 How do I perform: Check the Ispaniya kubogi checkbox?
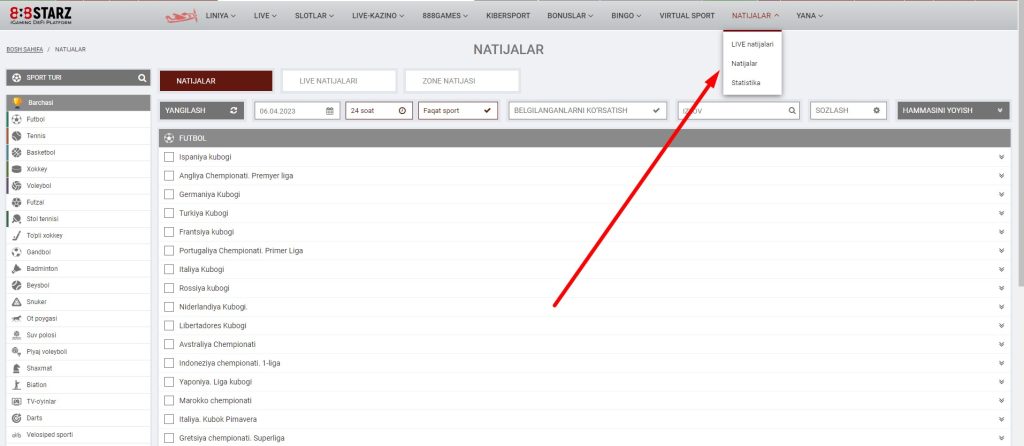point(169,157)
